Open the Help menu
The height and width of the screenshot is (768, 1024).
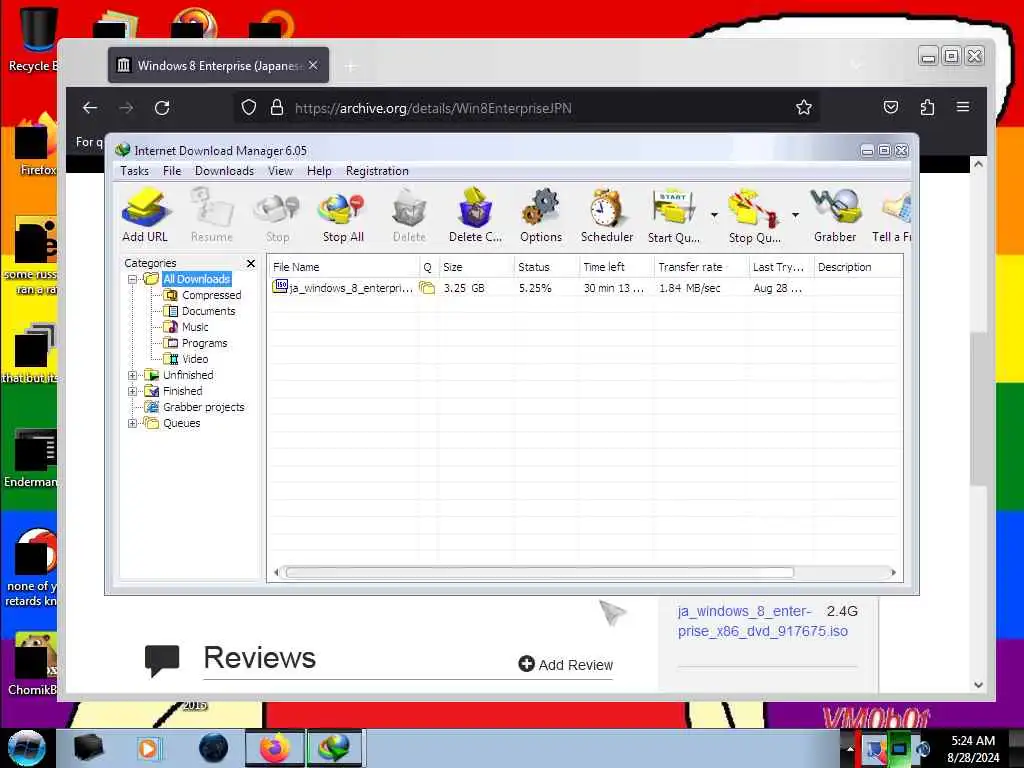[x=319, y=171]
